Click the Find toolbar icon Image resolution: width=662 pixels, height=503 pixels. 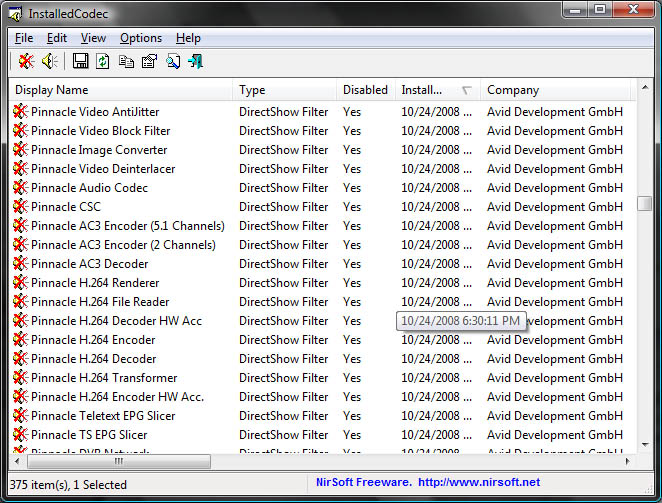pos(173,62)
